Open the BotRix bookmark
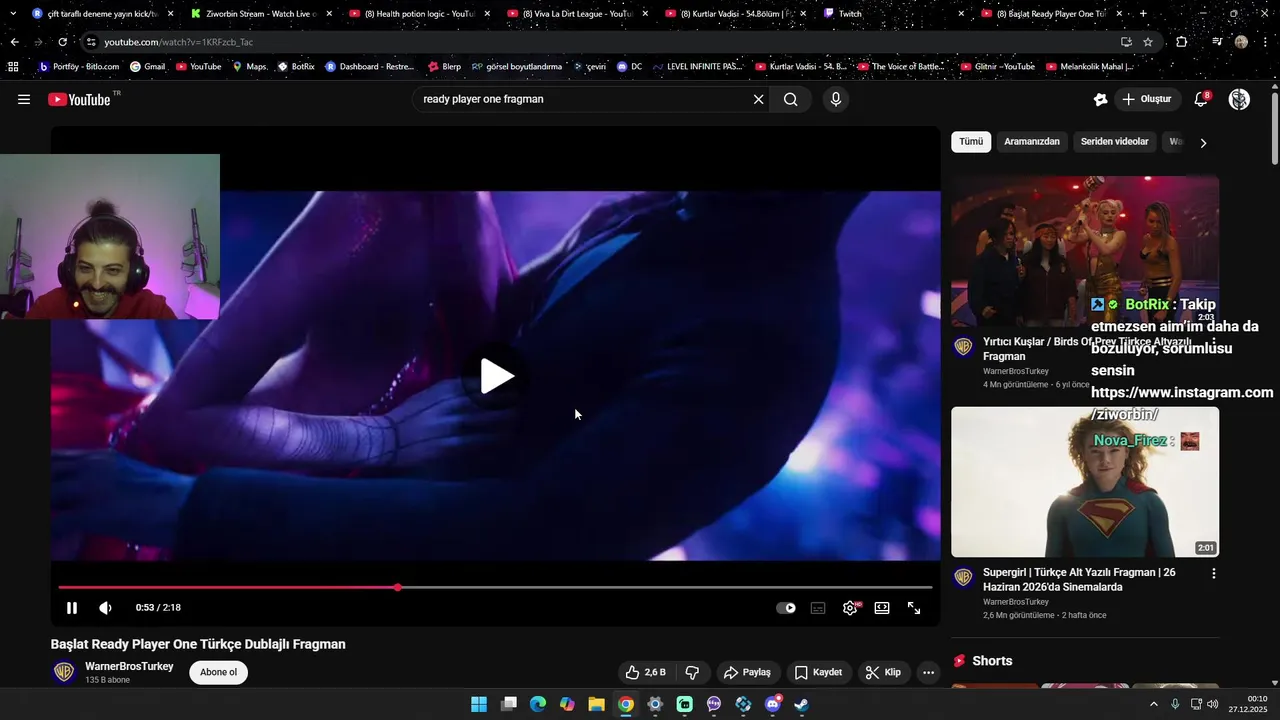Image resolution: width=1280 pixels, height=720 pixels. (x=296, y=66)
